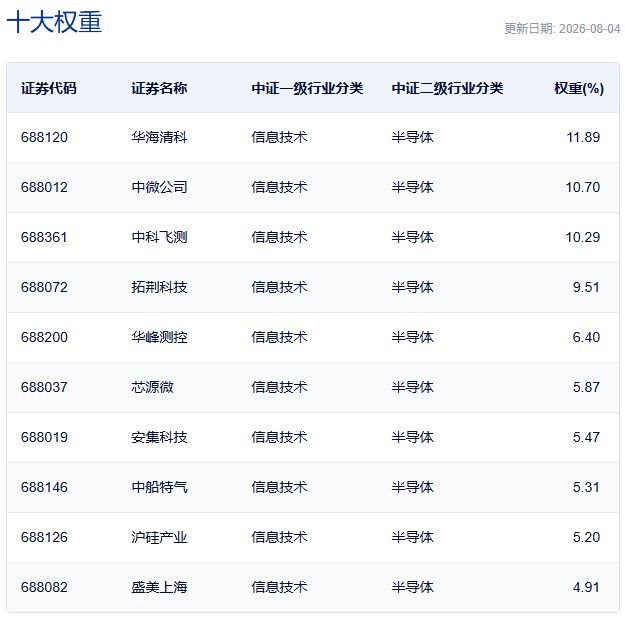The width and height of the screenshot is (625, 618).
Task: Click the 权重(%) column header
Action: [x=579, y=88]
